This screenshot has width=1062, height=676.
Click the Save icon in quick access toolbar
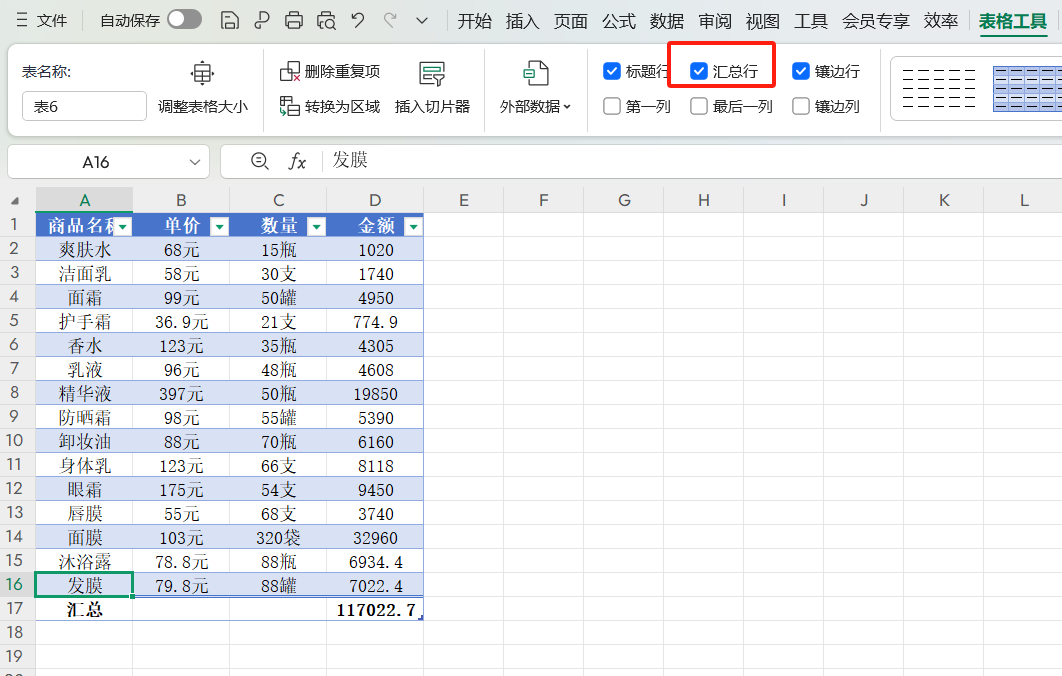[x=231, y=20]
